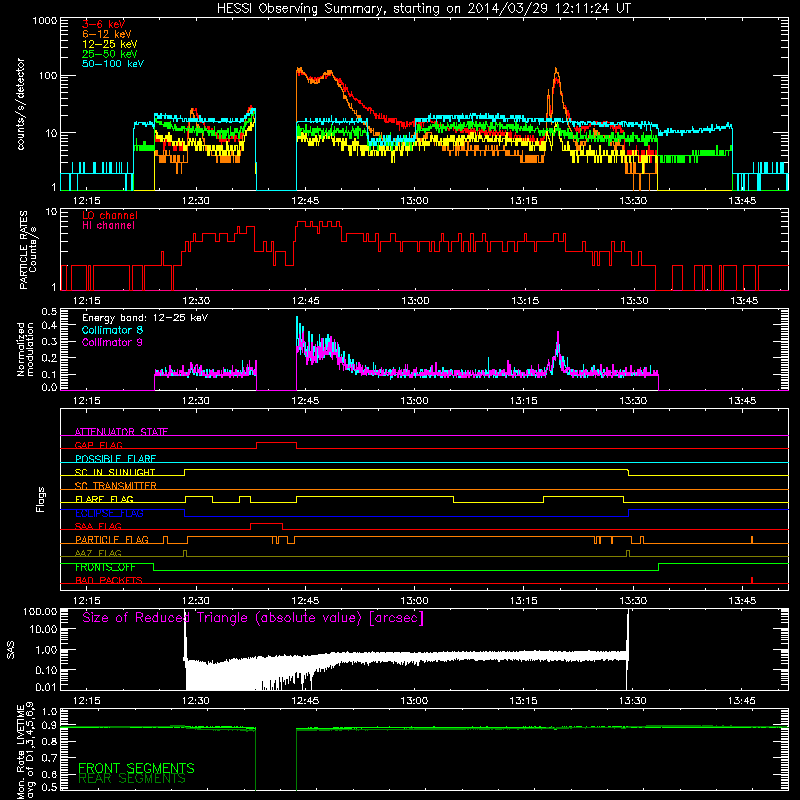This screenshot has height=800, width=800.
Task: Click the FLARE FLAG label
Action: pyautogui.click(x=104, y=499)
